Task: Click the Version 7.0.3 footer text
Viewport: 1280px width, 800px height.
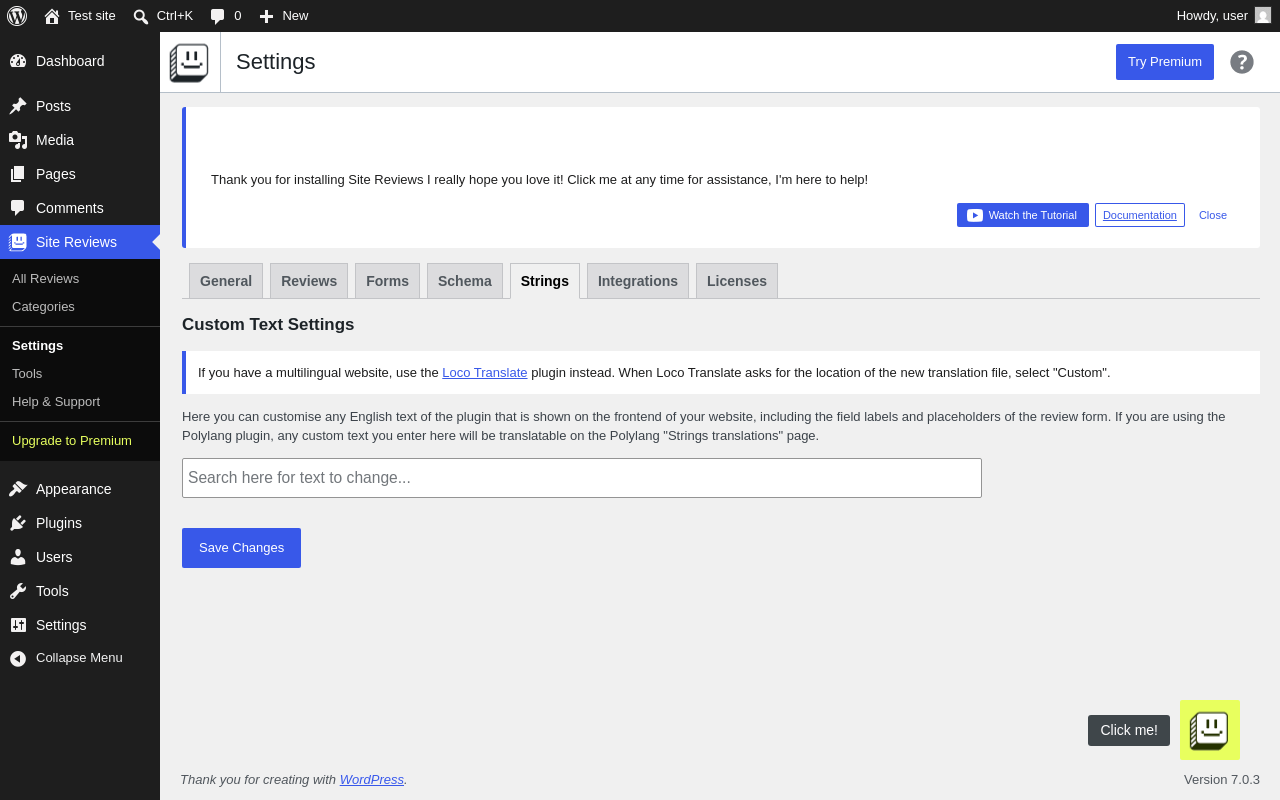Action: pos(1222,779)
